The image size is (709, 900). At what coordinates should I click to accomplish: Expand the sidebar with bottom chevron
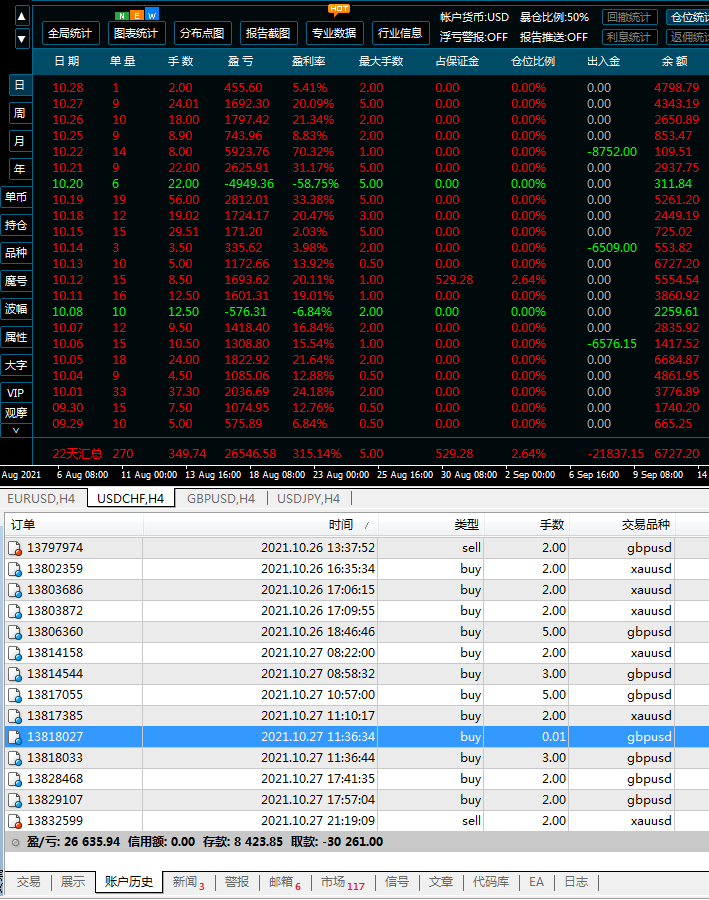coord(16,430)
